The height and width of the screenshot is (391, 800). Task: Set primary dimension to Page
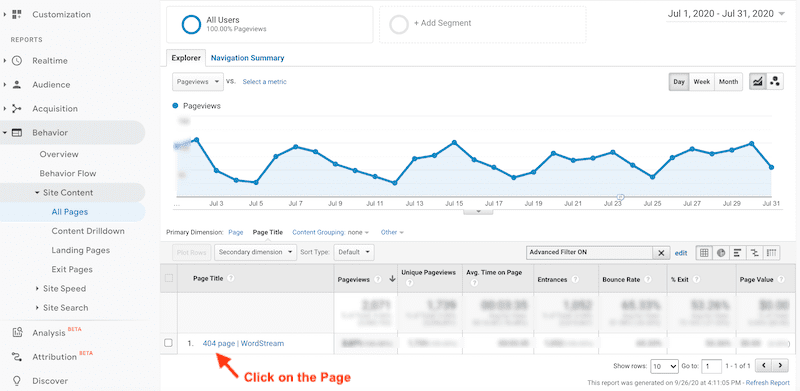click(x=236, y=232)
